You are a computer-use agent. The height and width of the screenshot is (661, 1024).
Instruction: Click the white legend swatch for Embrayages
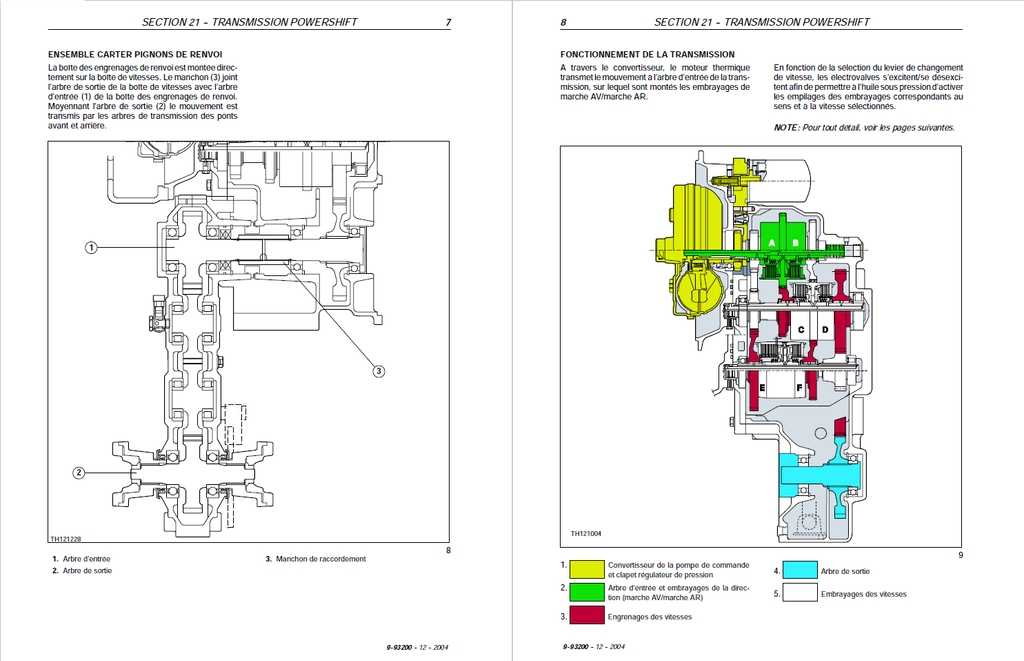point(799,592)
